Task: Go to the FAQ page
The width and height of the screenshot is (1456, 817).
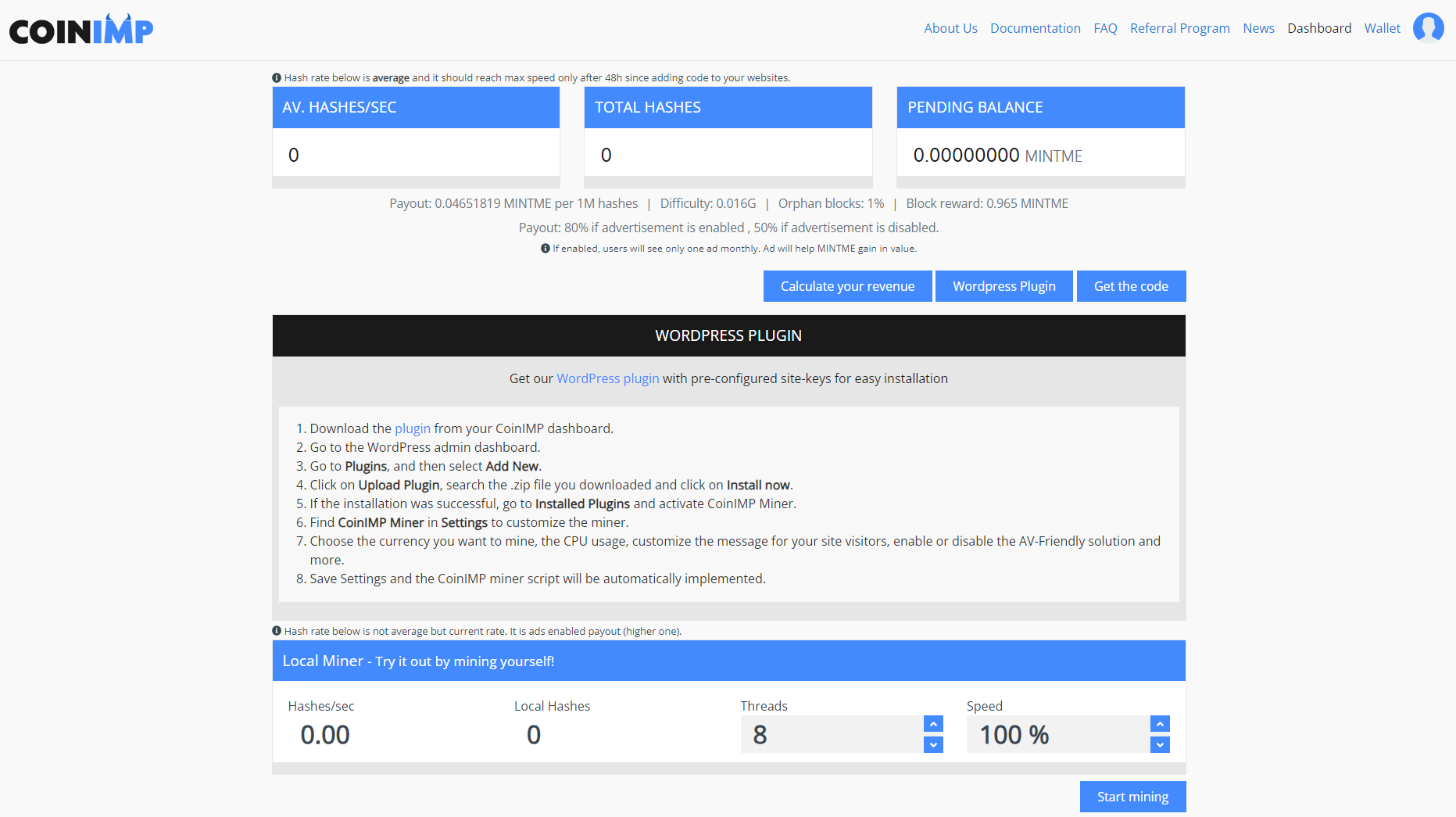Action: 1105,28
